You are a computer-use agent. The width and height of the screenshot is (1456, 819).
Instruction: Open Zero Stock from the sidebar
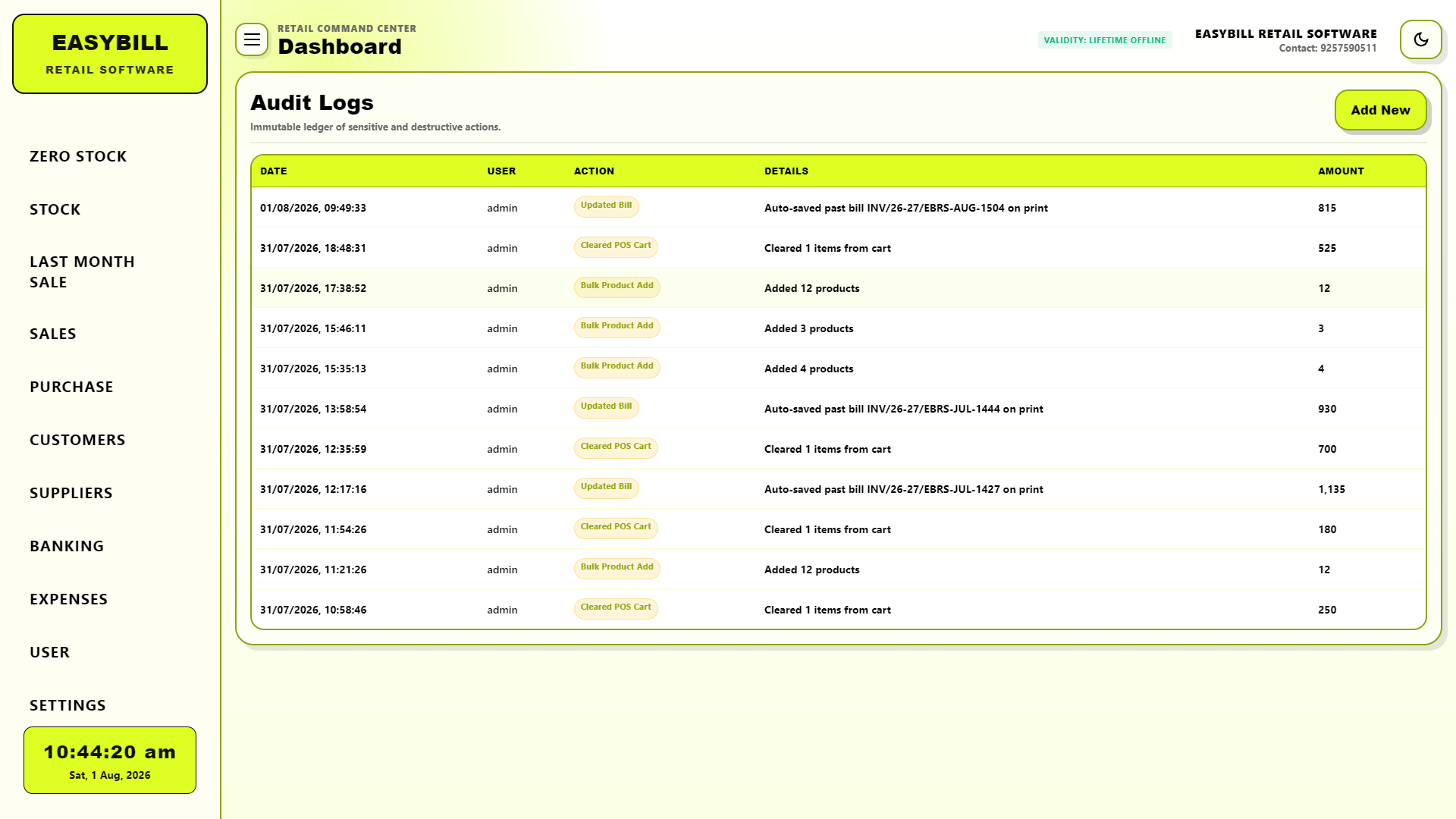pos(78,156)
